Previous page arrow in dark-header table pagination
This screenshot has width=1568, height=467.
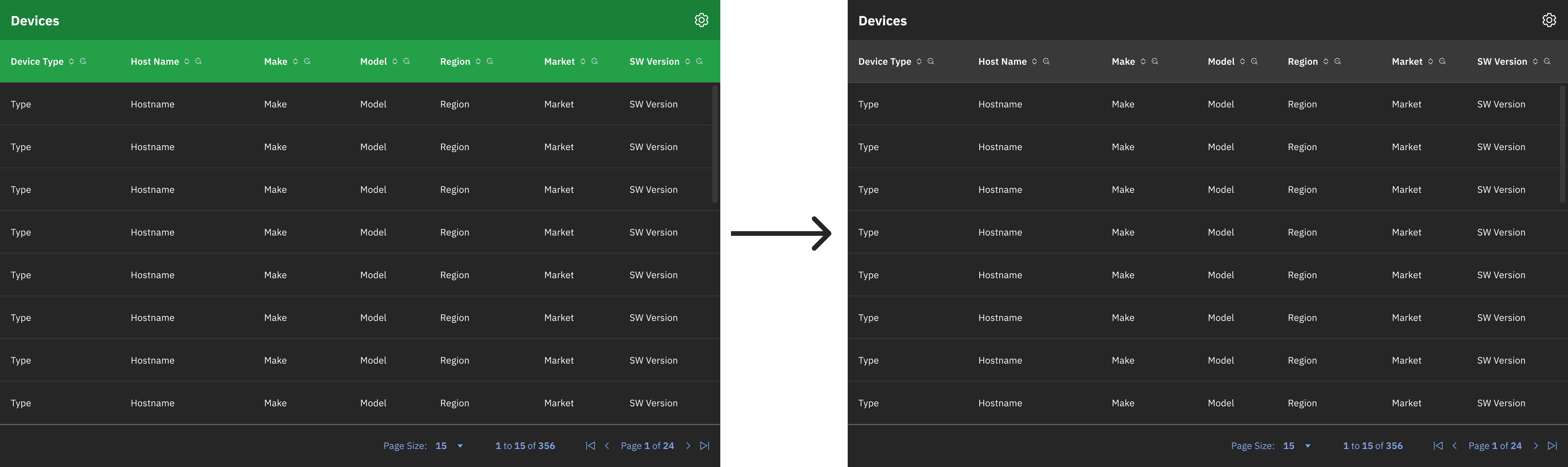(x=1454, y=446)
